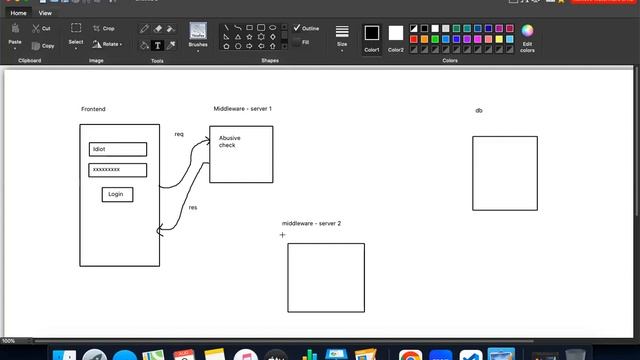
Task: Select the Spray paint tool
Action: (171, 29)
